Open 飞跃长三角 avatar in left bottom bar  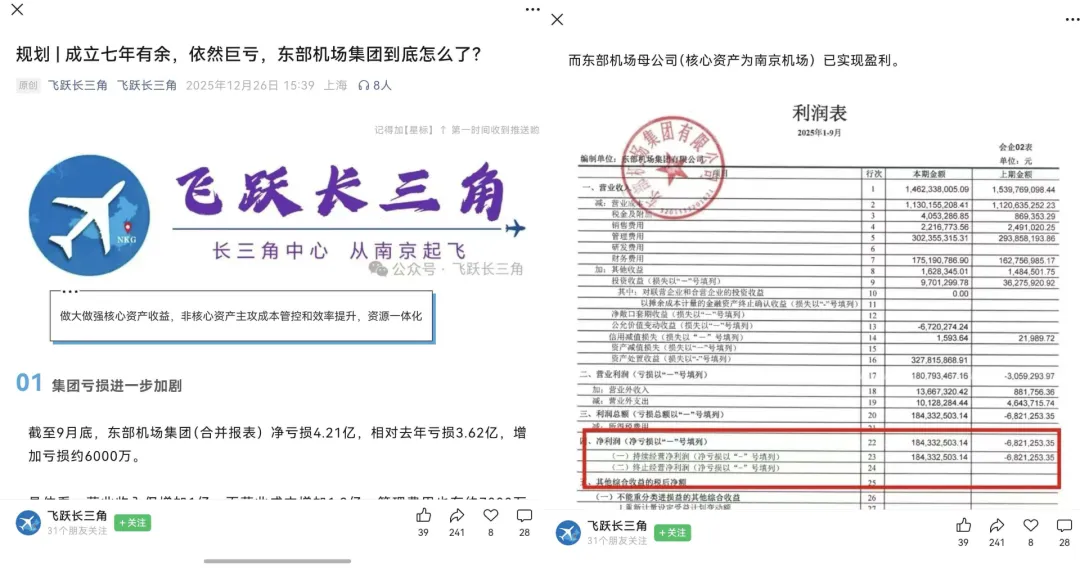(x=28, y=523)
